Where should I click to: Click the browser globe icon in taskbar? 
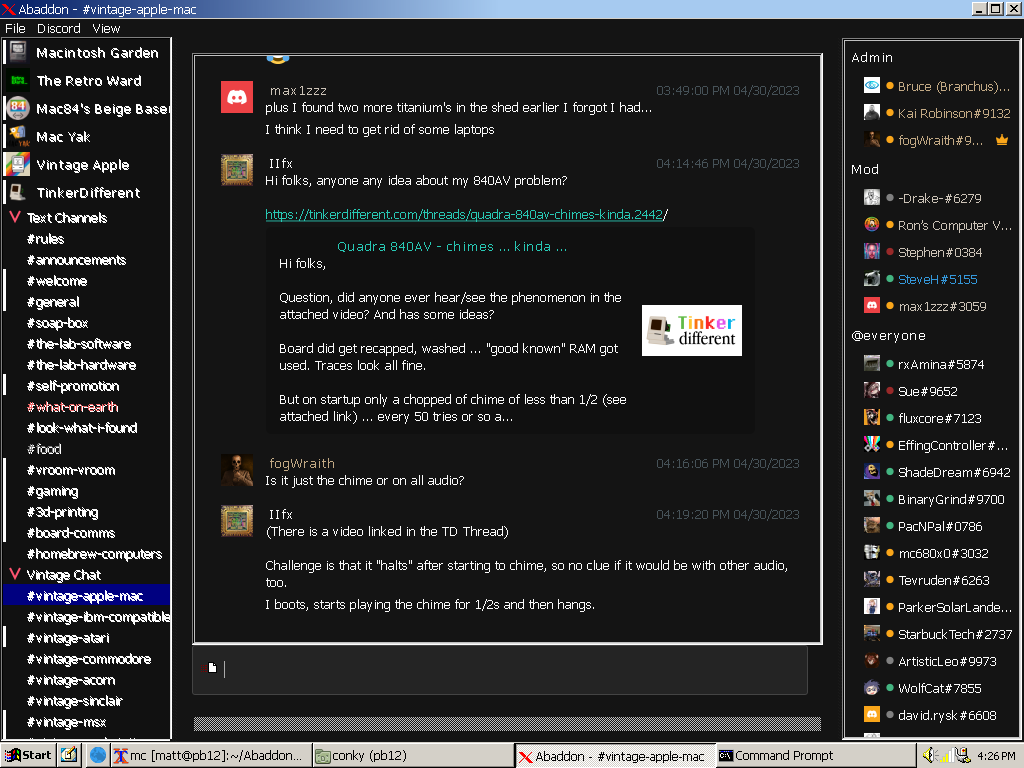98,756
